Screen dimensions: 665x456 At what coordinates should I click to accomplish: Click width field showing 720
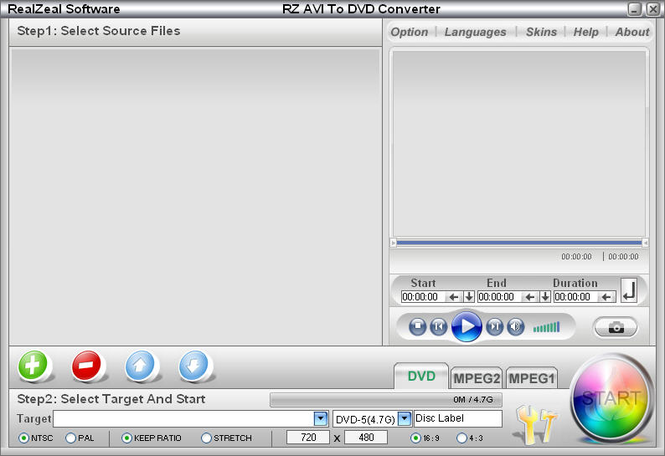[x=308, y=437]
